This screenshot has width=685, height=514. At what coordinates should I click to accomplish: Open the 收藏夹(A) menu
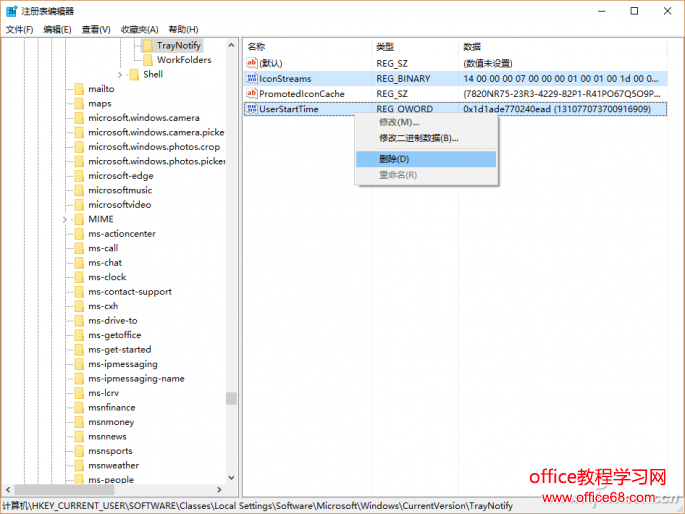coord(139,29)
